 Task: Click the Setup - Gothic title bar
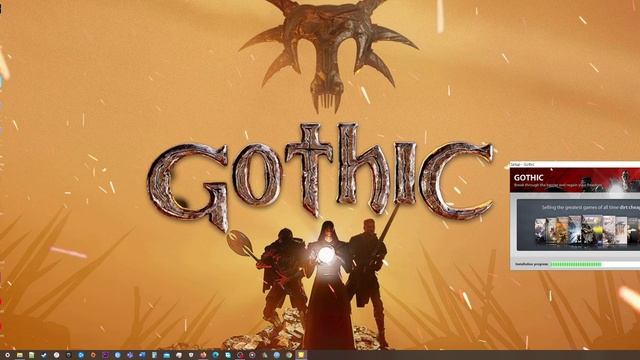(575, 164)
